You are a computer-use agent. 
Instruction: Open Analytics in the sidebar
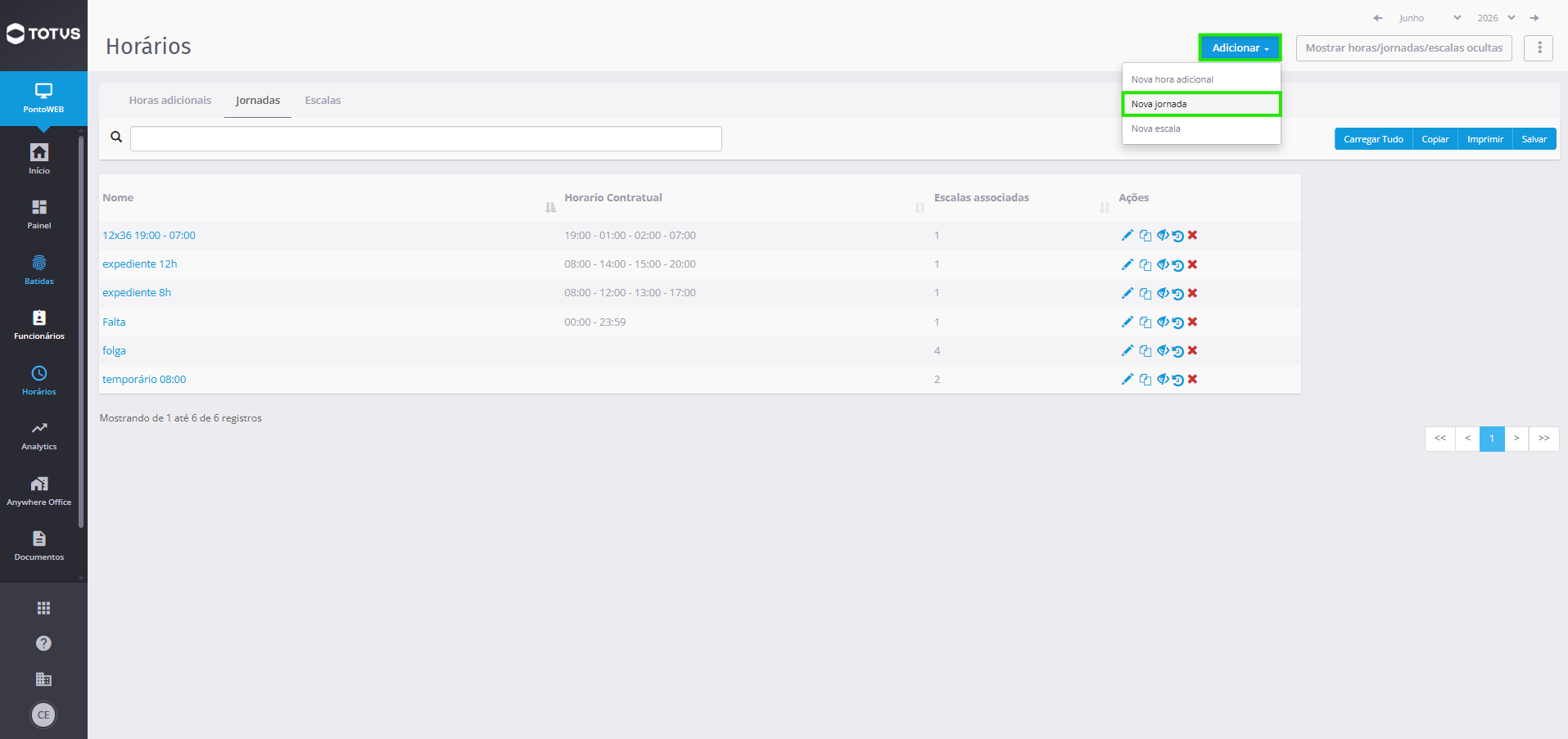coord(39,435)
